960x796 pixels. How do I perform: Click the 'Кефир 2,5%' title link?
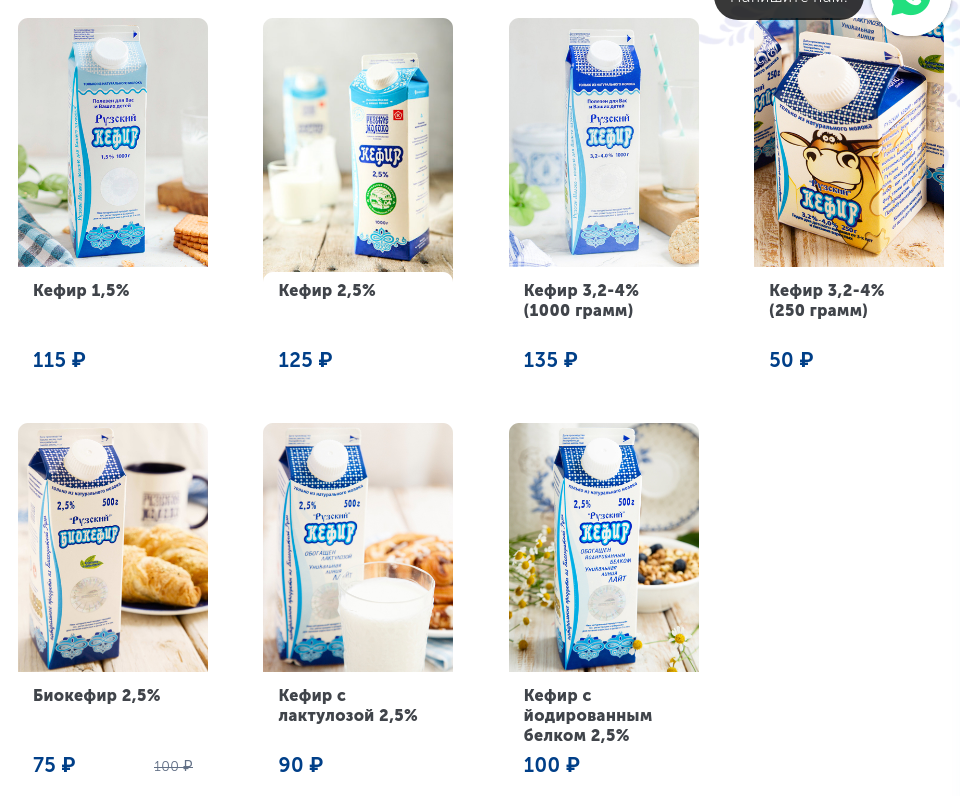pyautogui.click(x=326, y=290)
